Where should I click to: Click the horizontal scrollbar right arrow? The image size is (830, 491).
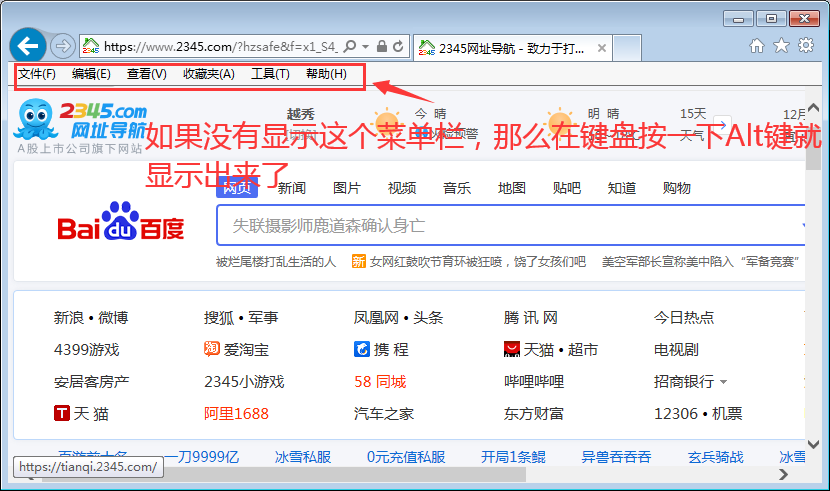pyautogui.click(x=784, y=475)
